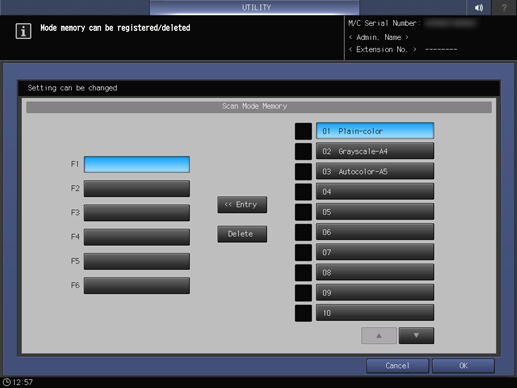The width and height of the screenshot is (517, 388).
Task: Select the F1 function key slot
Action: [137, 164]
